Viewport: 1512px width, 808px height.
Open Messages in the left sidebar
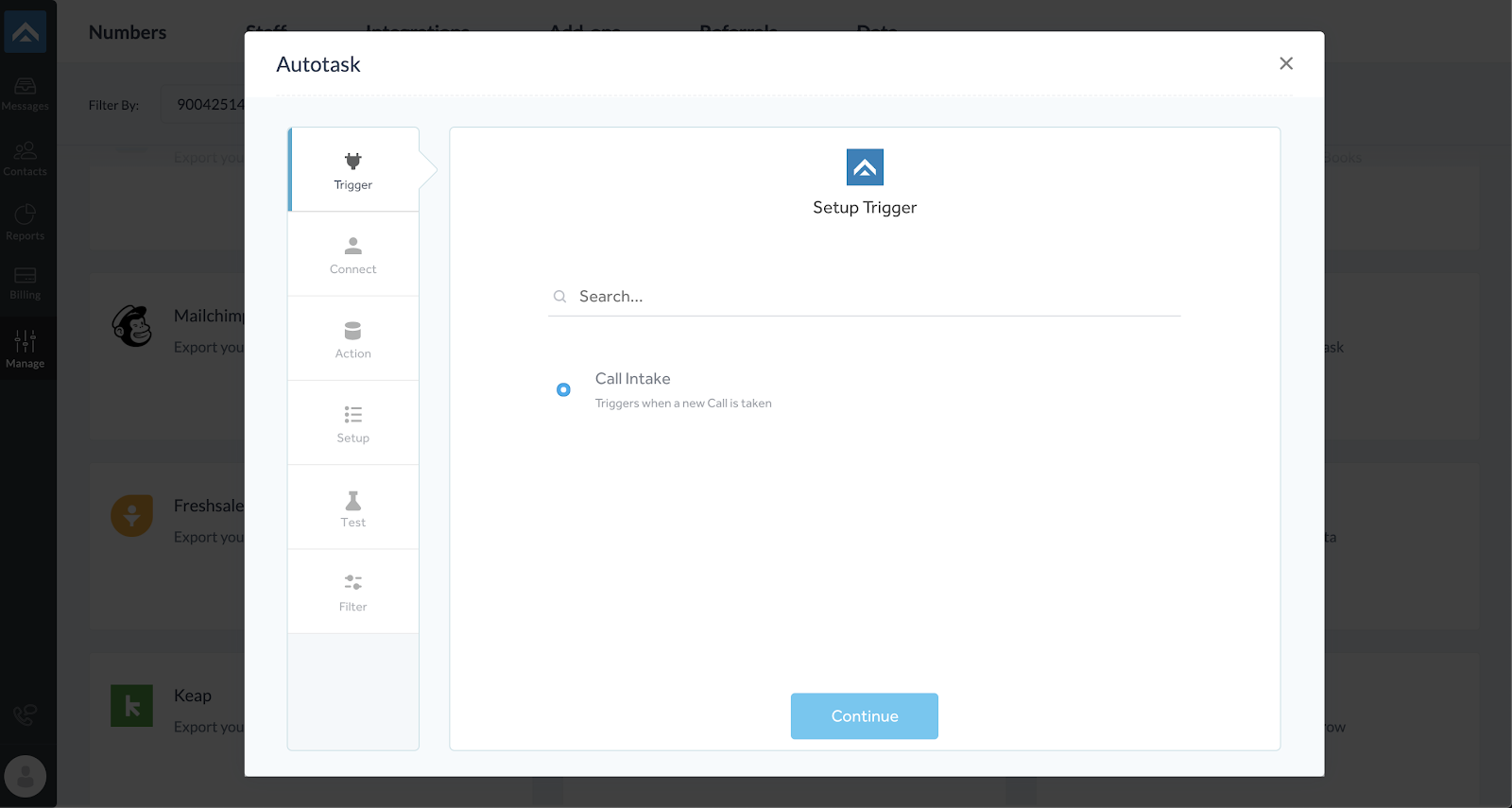click(x=26, y=94)
